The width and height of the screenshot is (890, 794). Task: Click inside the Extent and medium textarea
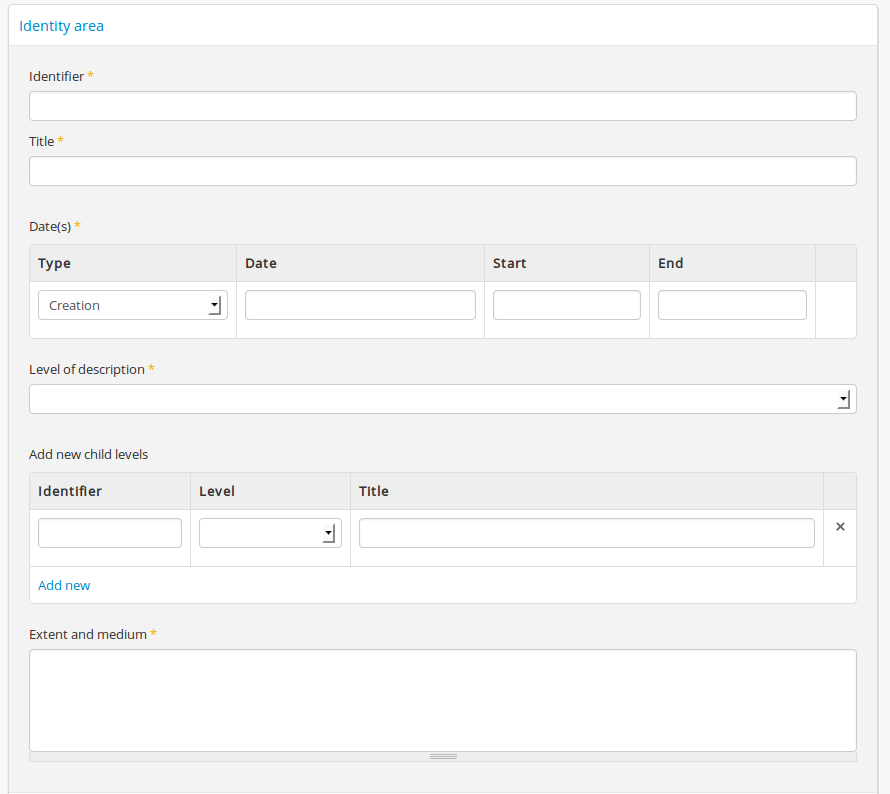coord(443,701)
